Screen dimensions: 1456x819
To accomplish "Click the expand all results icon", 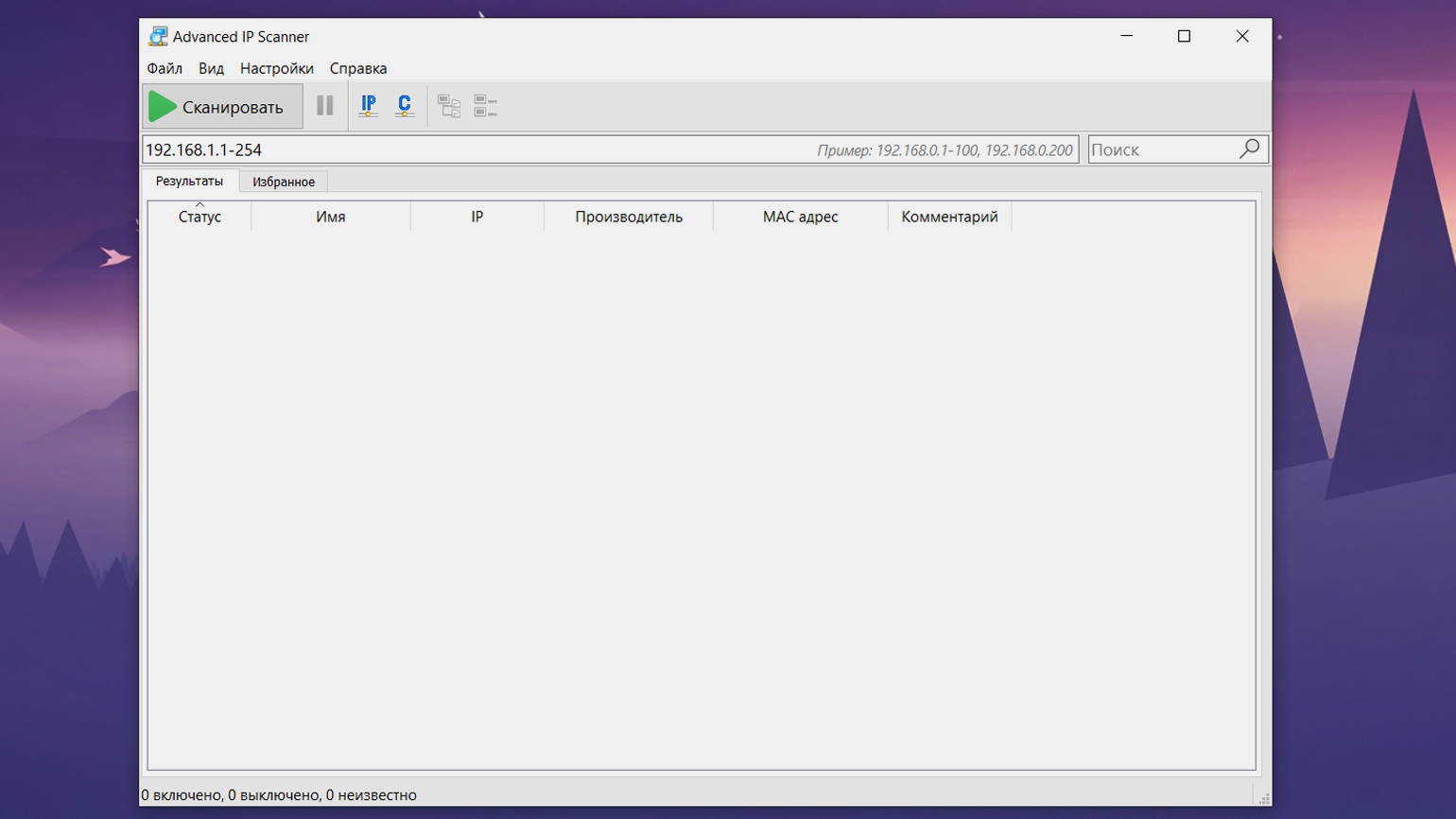I will (449, 106).
